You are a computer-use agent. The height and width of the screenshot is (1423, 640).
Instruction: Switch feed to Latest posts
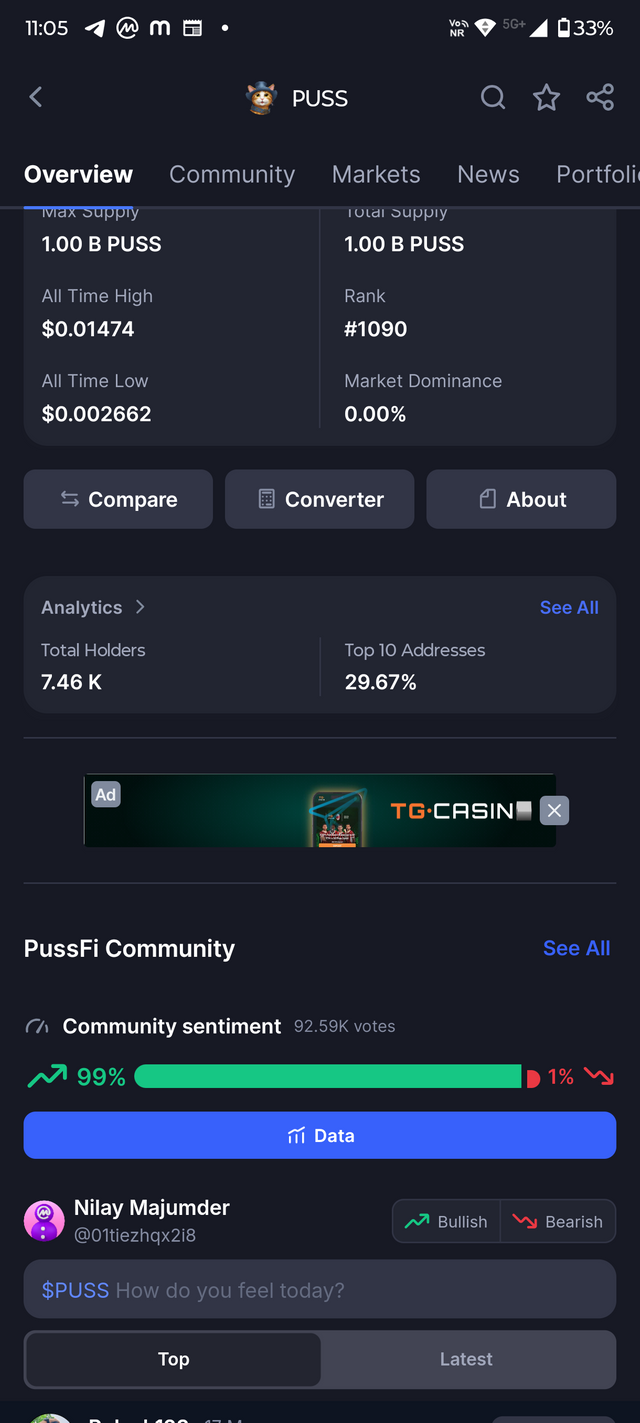pos(466,1359)
